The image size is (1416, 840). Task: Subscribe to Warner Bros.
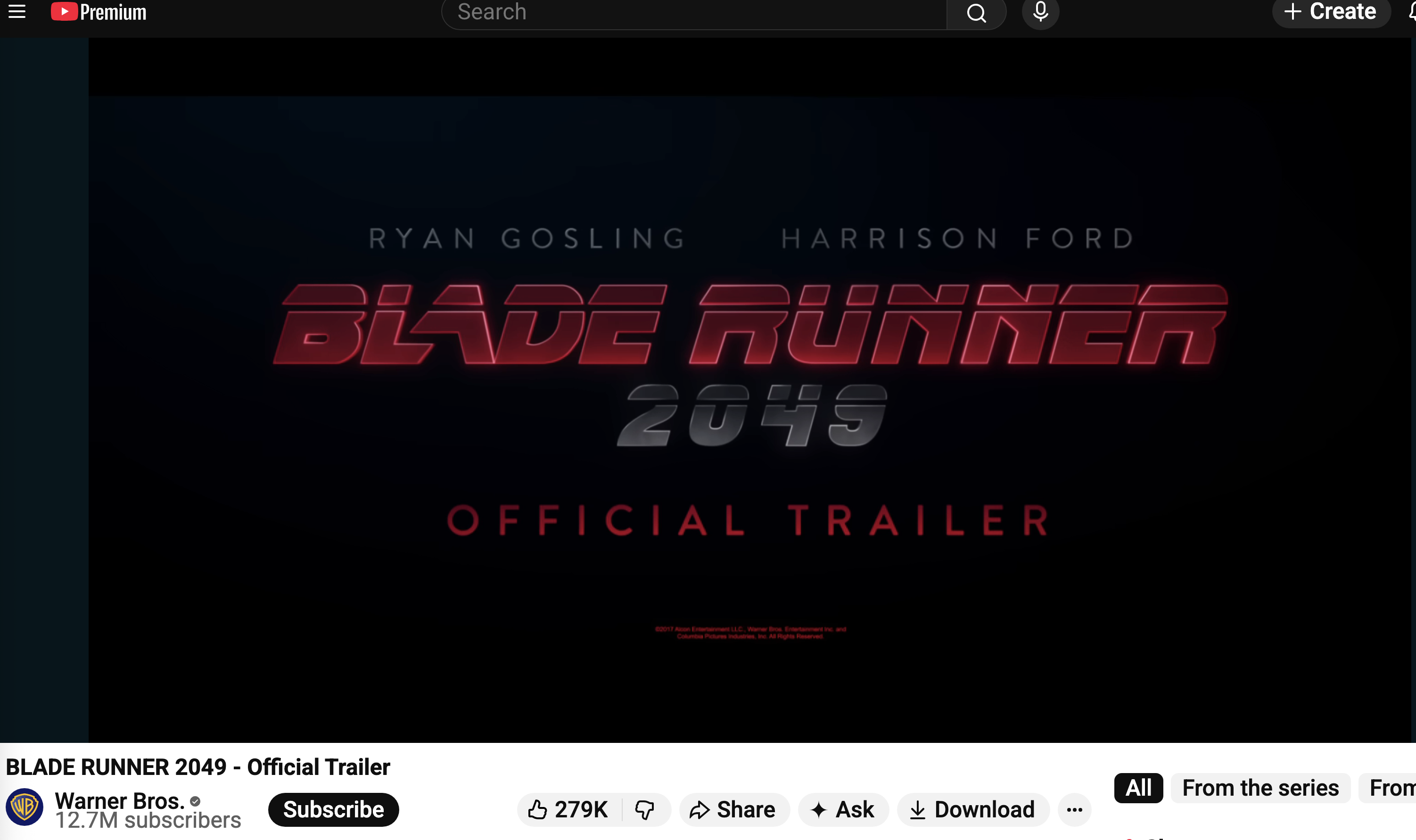click(333, 809)
